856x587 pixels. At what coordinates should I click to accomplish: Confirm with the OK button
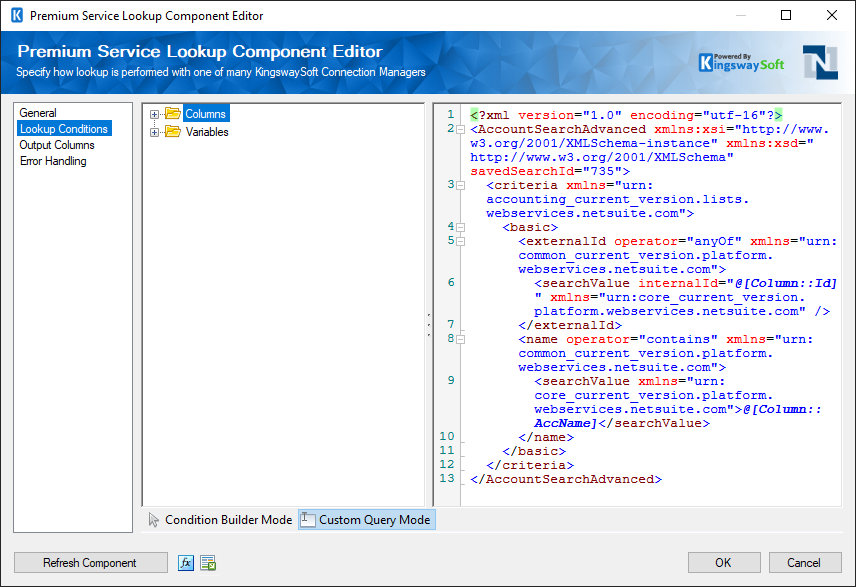[x=724, y=562]
